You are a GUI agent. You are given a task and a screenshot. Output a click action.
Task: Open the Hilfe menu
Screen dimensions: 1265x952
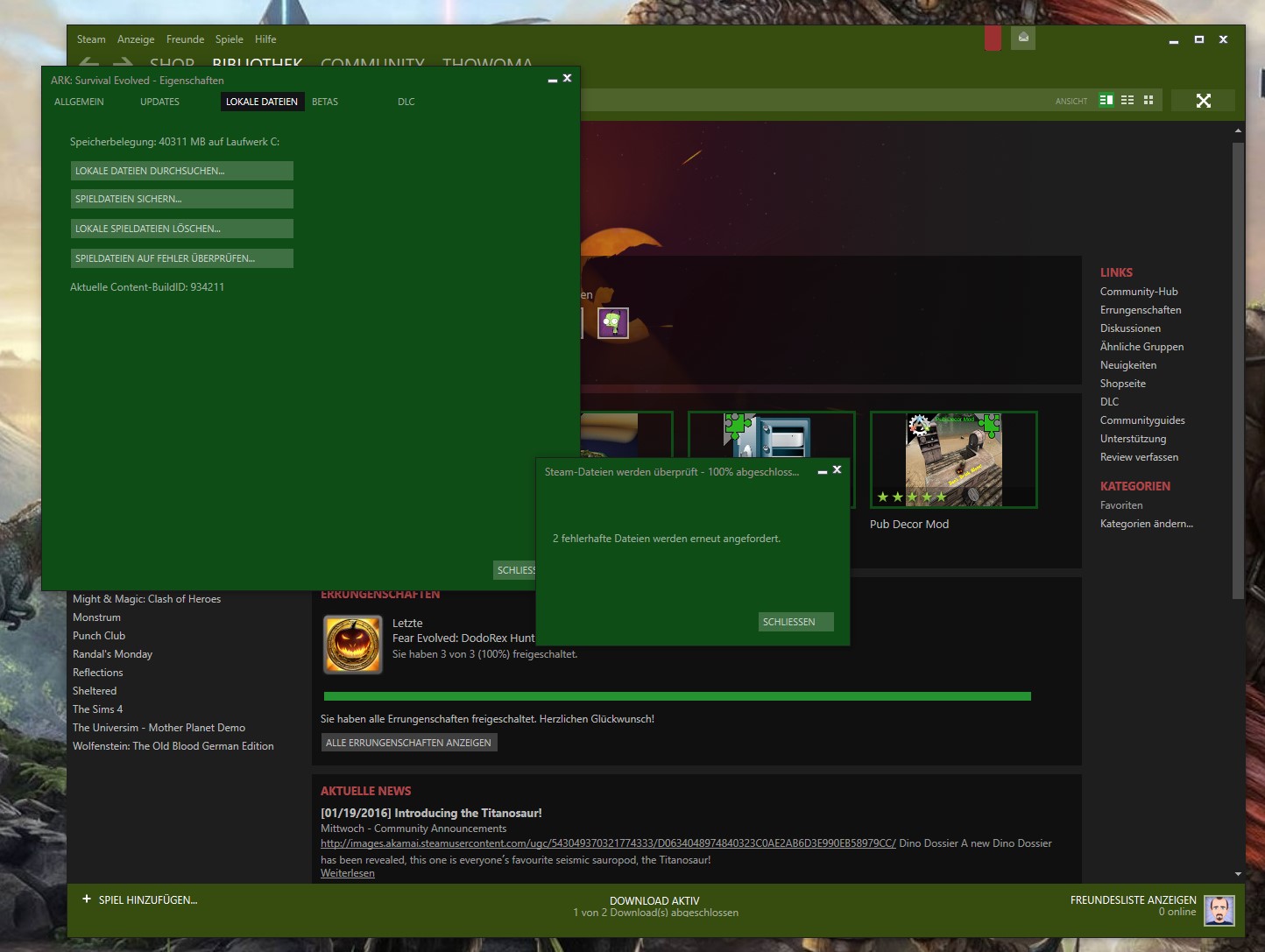point(265,39)
